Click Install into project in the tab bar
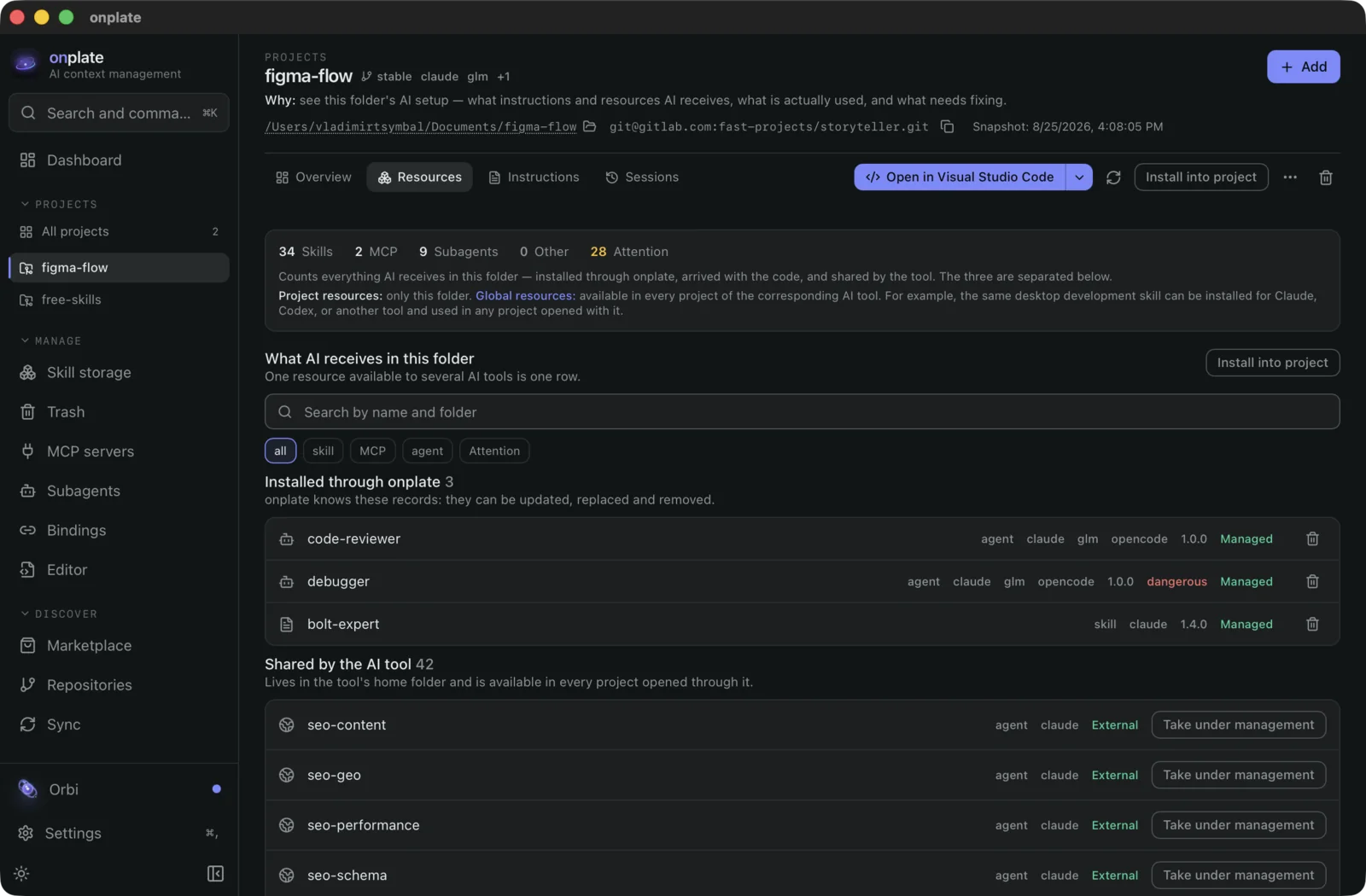 pos(1201,177)
